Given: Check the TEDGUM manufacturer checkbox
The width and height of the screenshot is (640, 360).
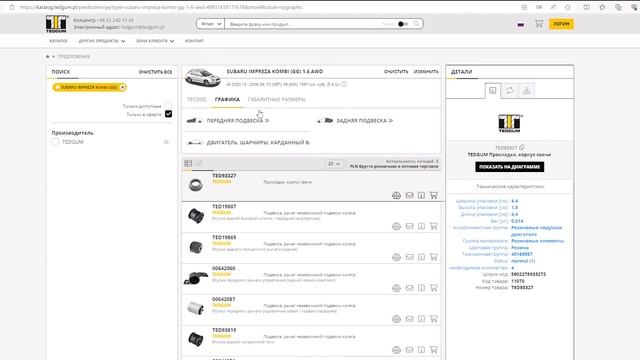Looking at the screenshot, I should coord(55,142).
